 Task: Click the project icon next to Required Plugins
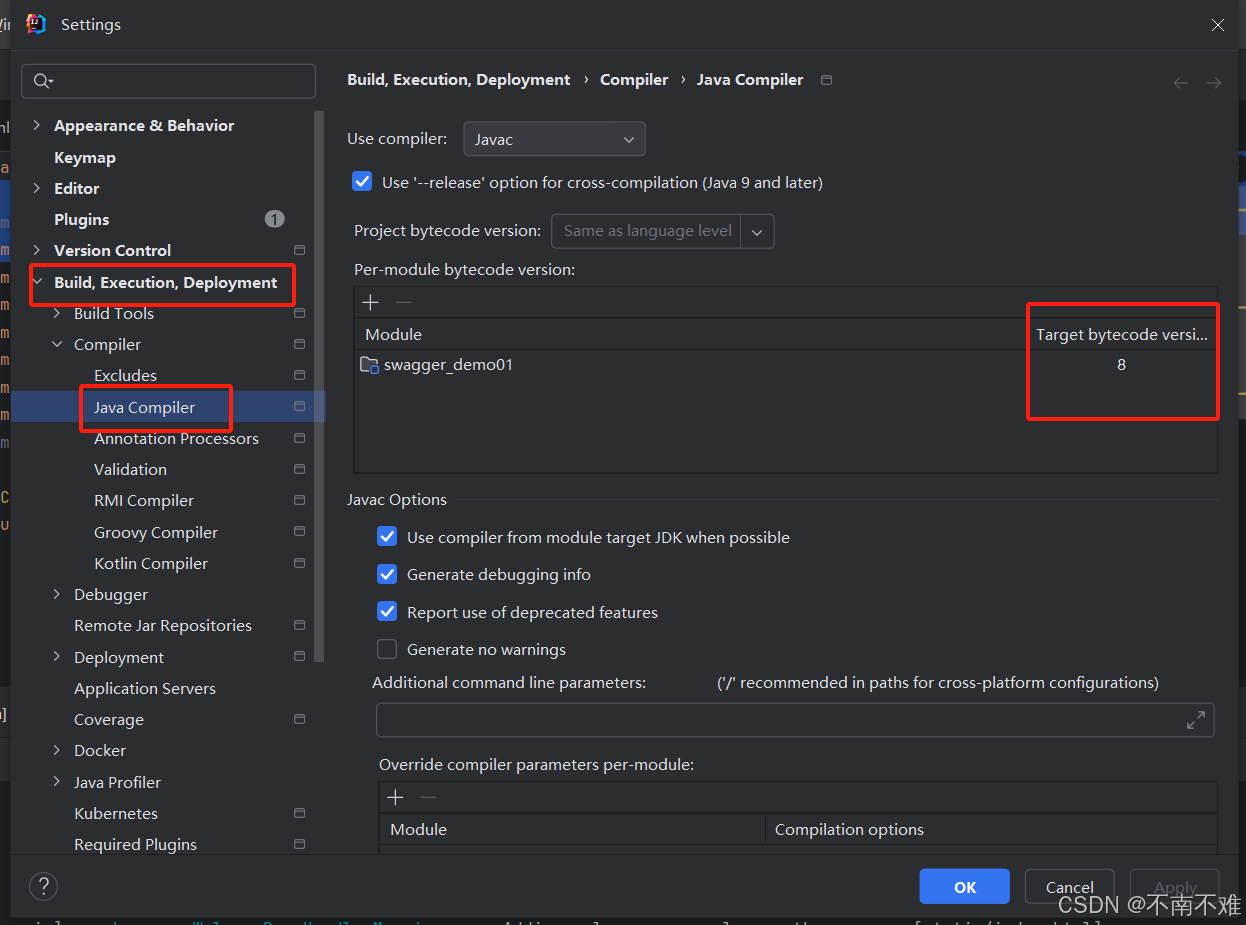click(x=299, y=844)
